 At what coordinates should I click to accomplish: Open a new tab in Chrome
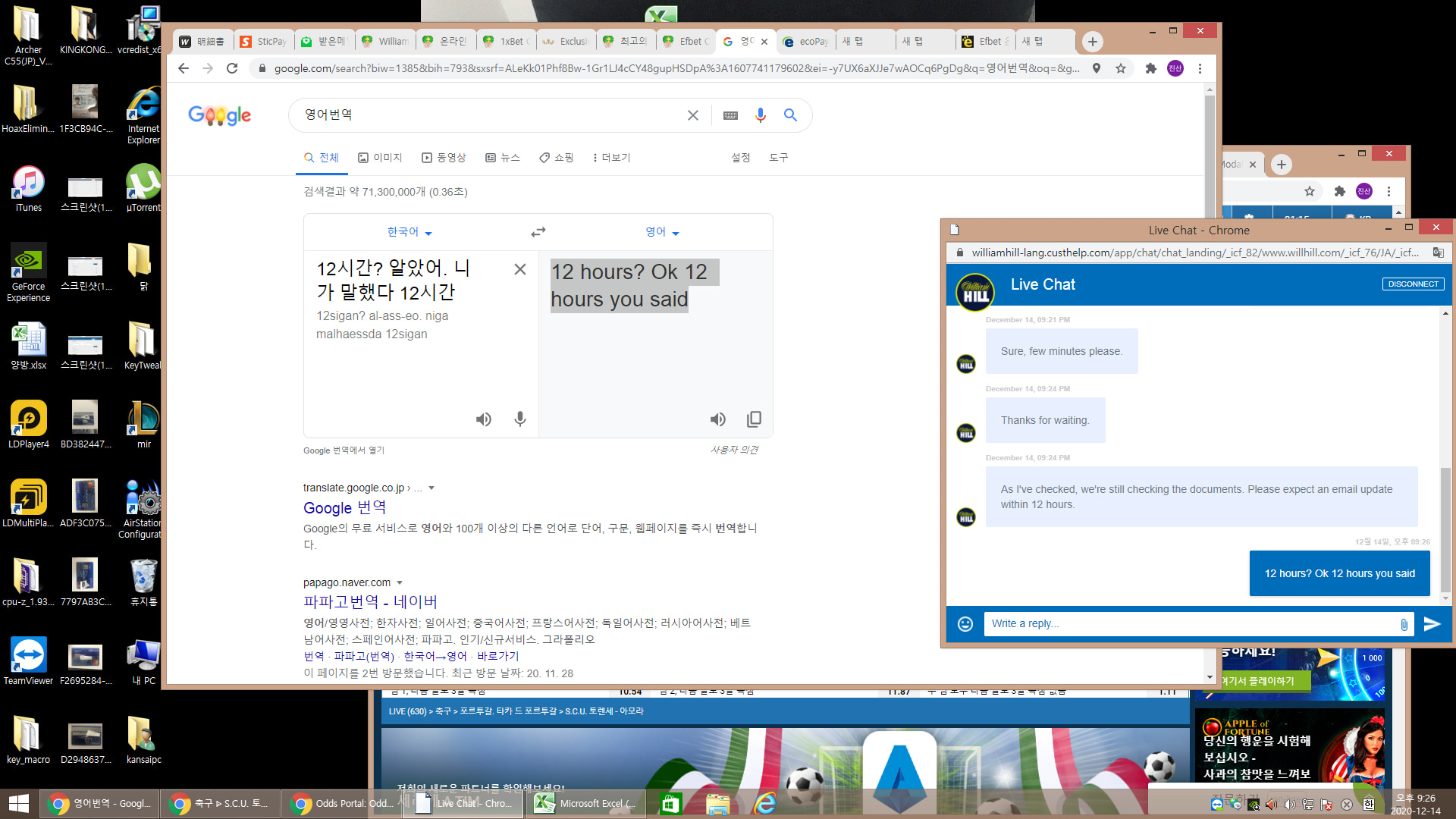click(1092, 42)
